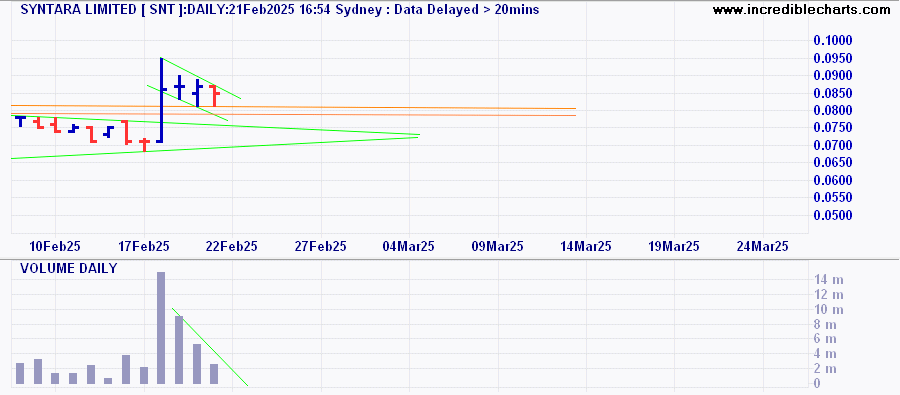Screen dimensions: 900x395
Task: Click the 04Mar25 date label
Action: [409, 246]
